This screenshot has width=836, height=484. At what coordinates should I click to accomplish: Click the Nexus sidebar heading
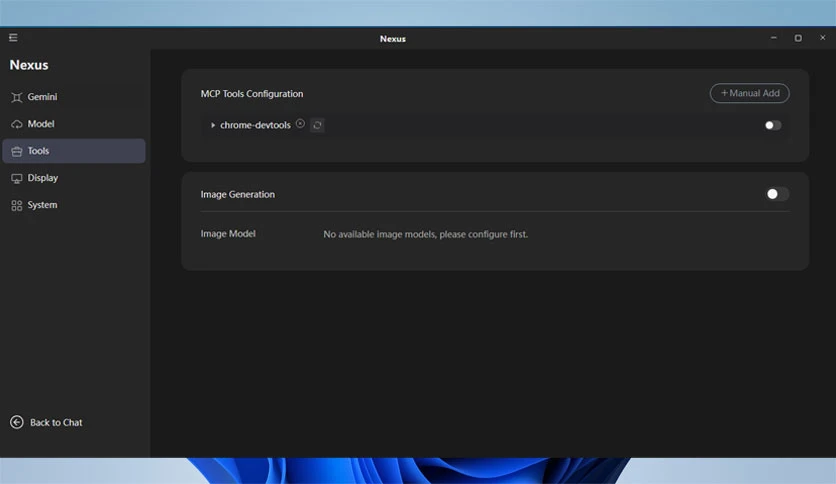coord(29,65)
